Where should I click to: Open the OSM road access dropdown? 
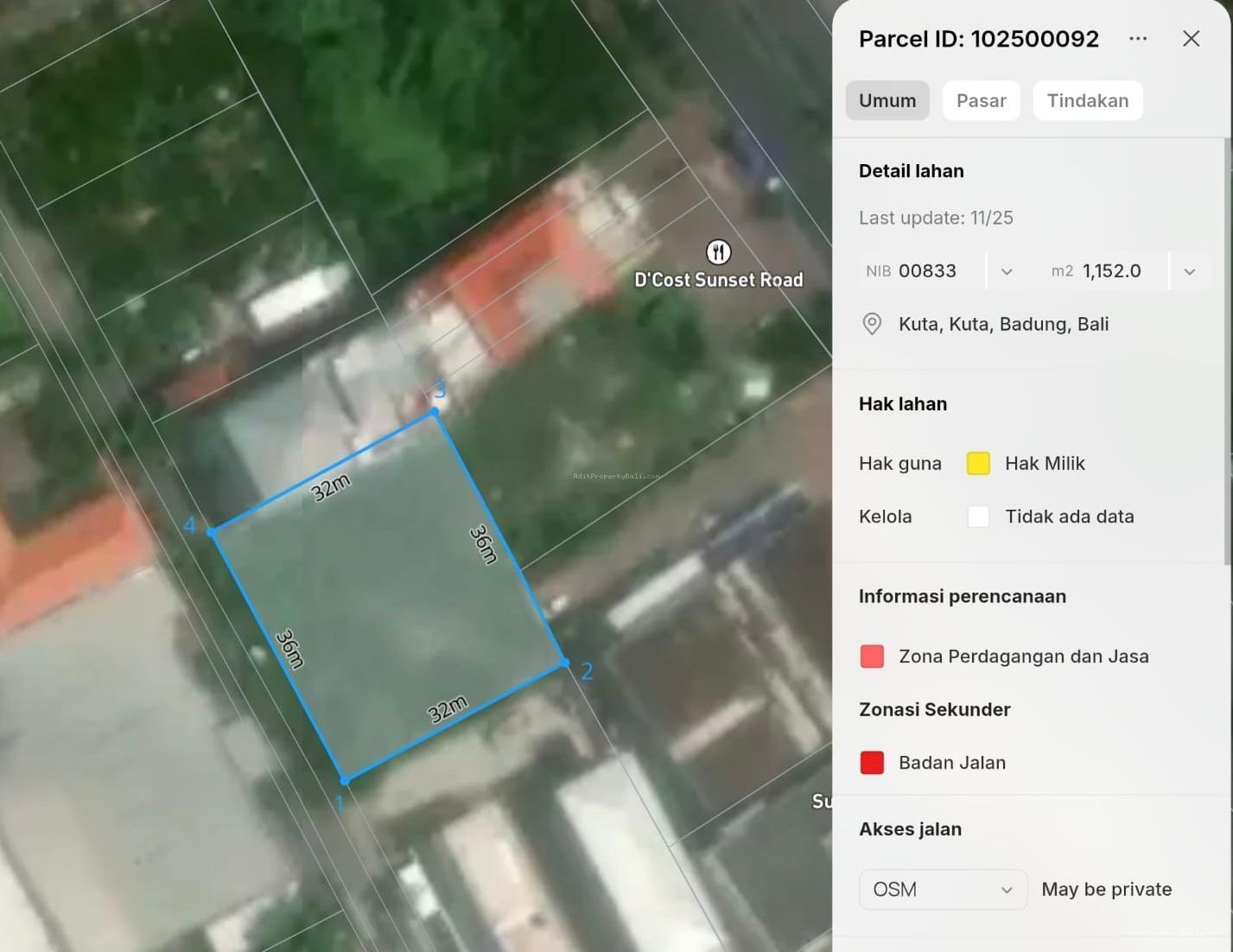pos(943,889)
